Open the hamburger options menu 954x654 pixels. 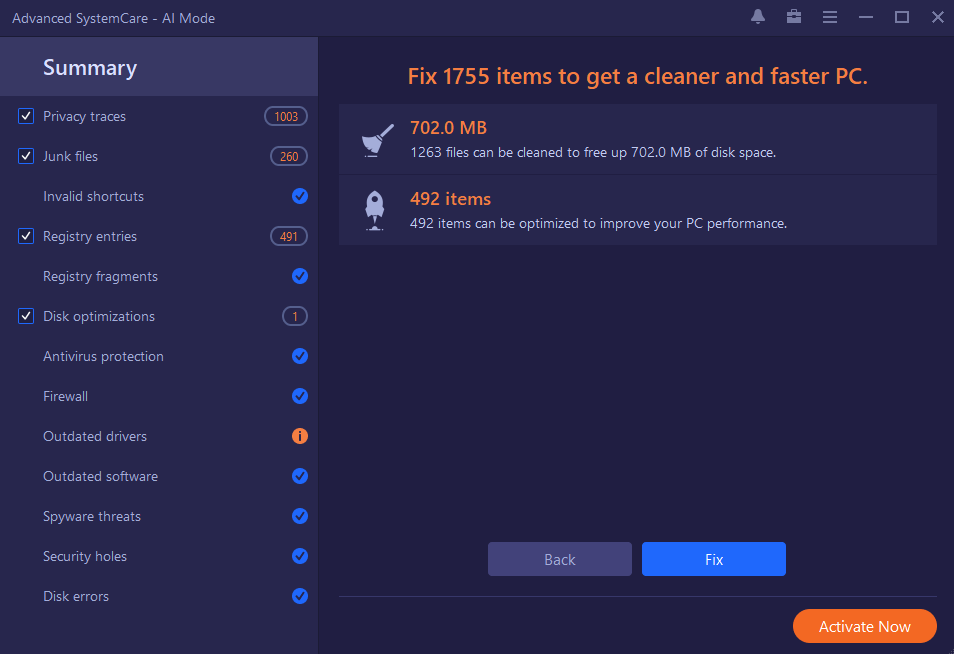(829, 18)
